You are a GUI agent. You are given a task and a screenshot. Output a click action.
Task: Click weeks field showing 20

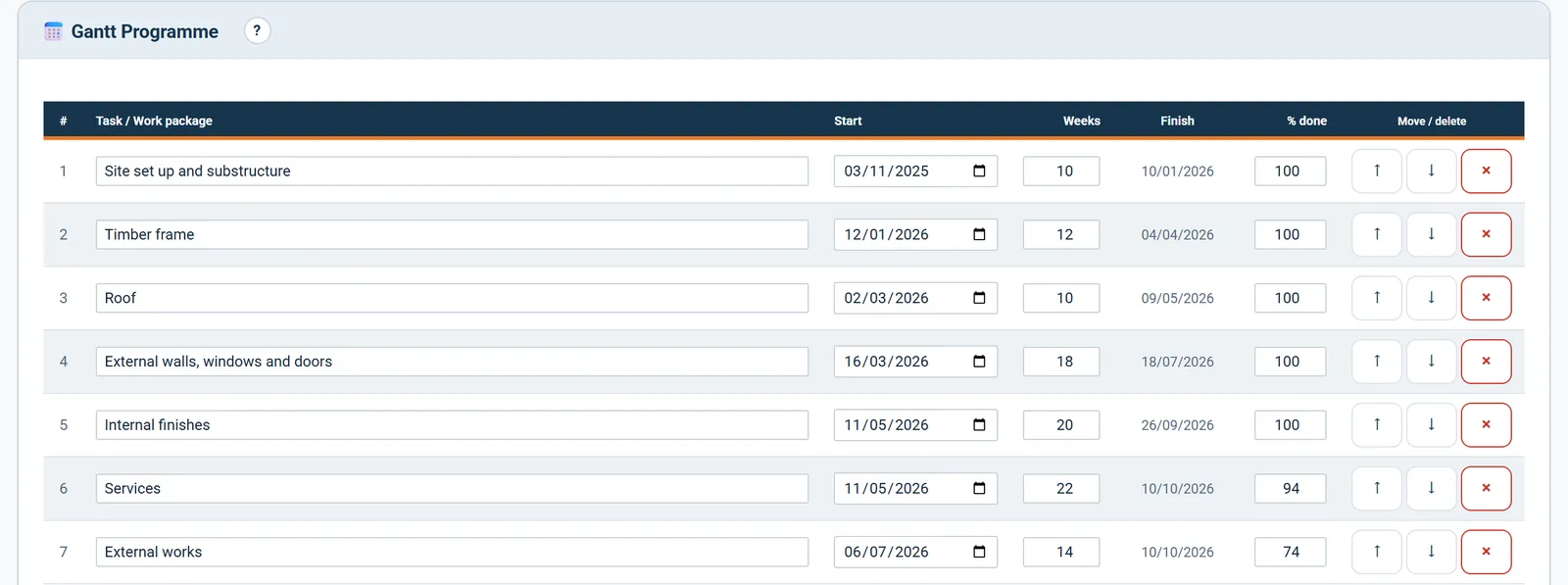1061,424
